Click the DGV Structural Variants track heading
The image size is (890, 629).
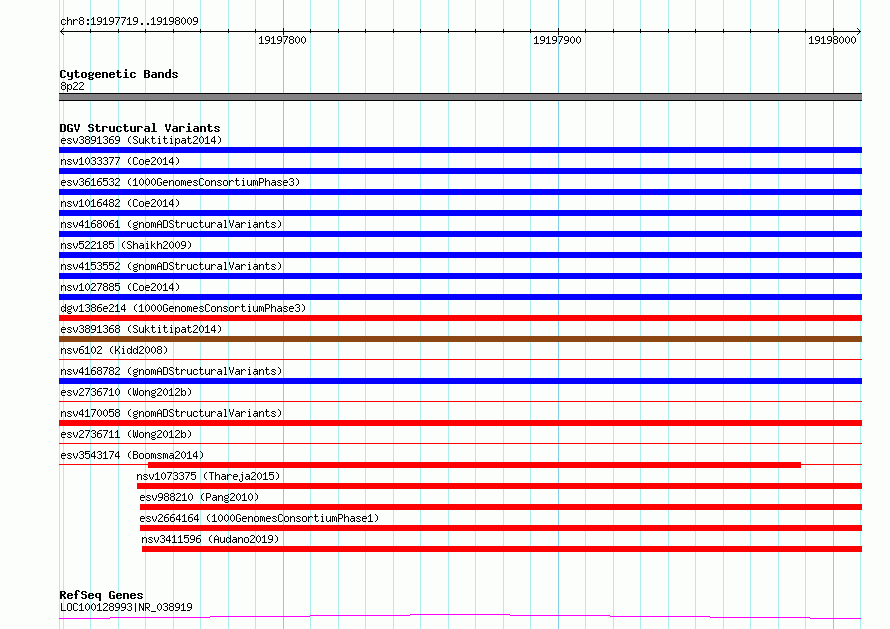click(x=140, y=128)
